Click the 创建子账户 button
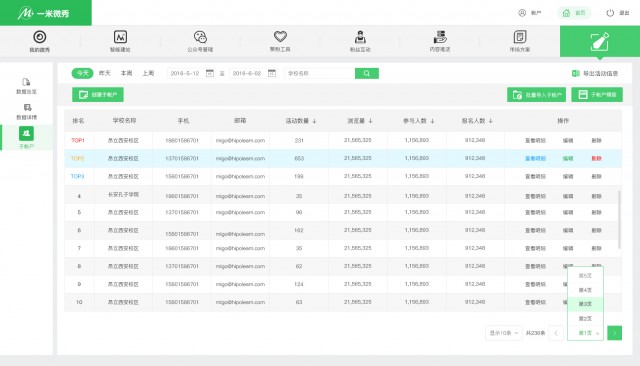The image size is (640, 366). click(98, 95)
